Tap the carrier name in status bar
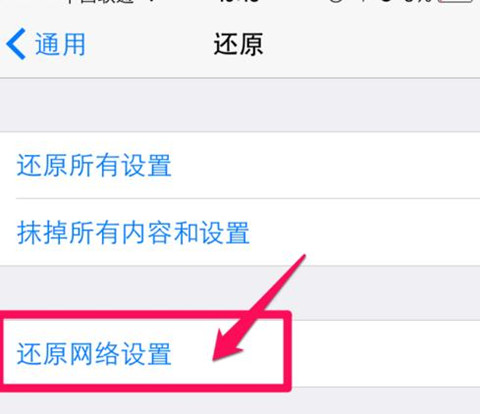 [100, 2]
